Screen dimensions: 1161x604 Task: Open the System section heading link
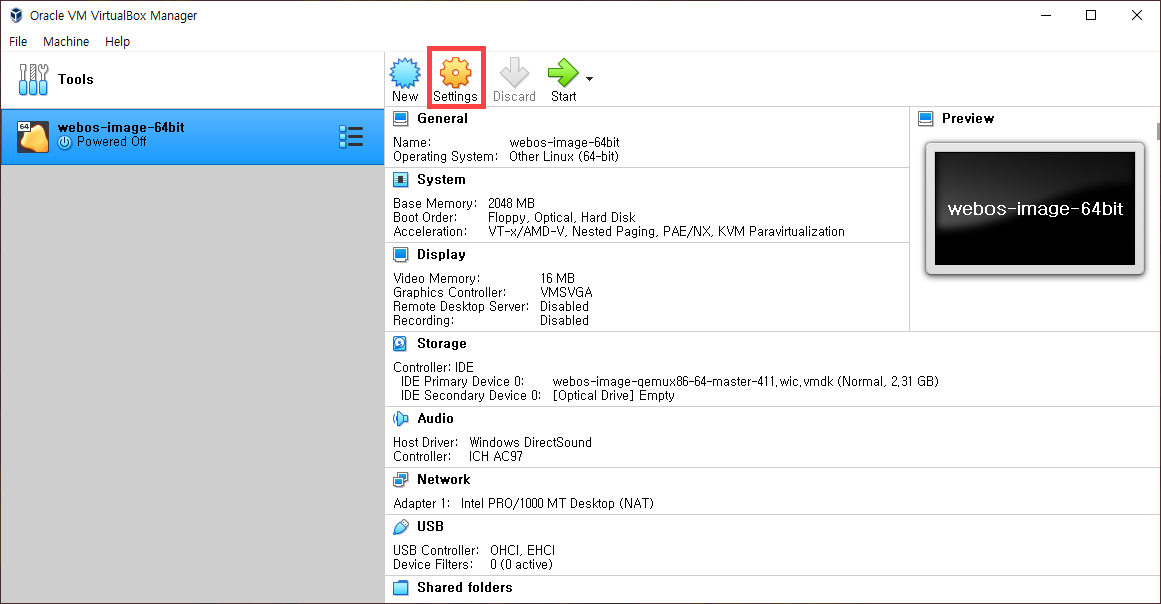coord(441,180)
